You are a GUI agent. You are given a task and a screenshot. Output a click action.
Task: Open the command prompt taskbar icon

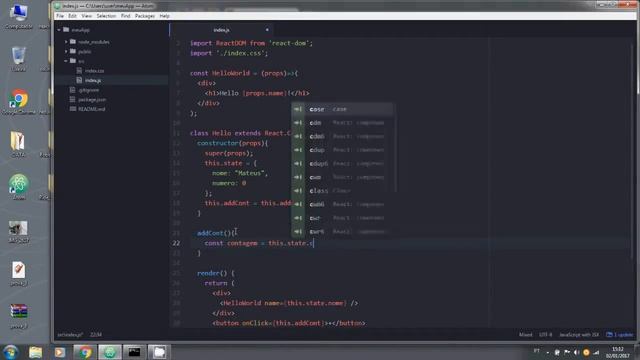pyautogui.click(x=134, y=352)
